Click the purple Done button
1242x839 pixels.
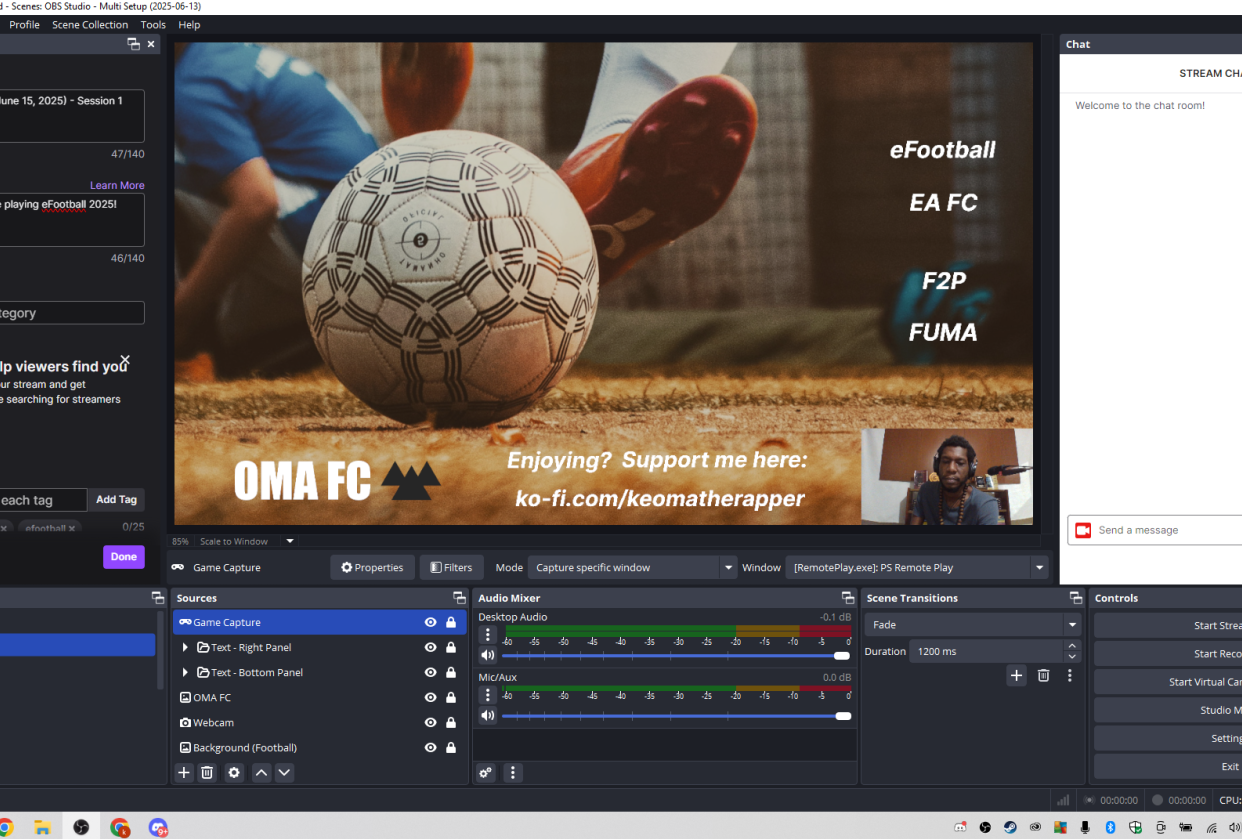pyautogui.click(x=124, y=557)
